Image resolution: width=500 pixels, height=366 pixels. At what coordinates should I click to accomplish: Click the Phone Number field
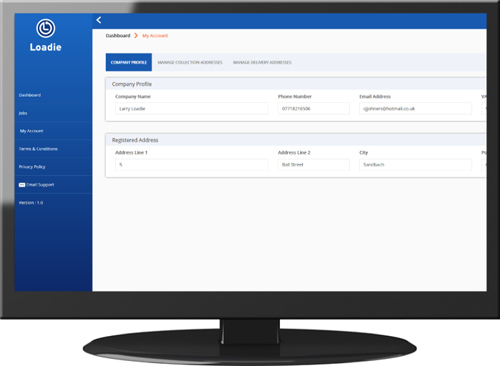click(314, 109)
